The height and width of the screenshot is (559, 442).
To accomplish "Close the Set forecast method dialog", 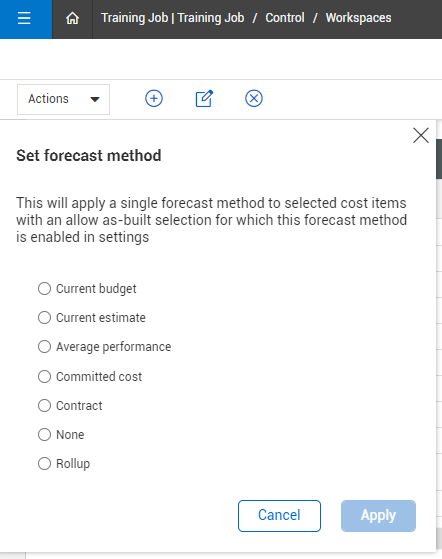I will 421,135.
